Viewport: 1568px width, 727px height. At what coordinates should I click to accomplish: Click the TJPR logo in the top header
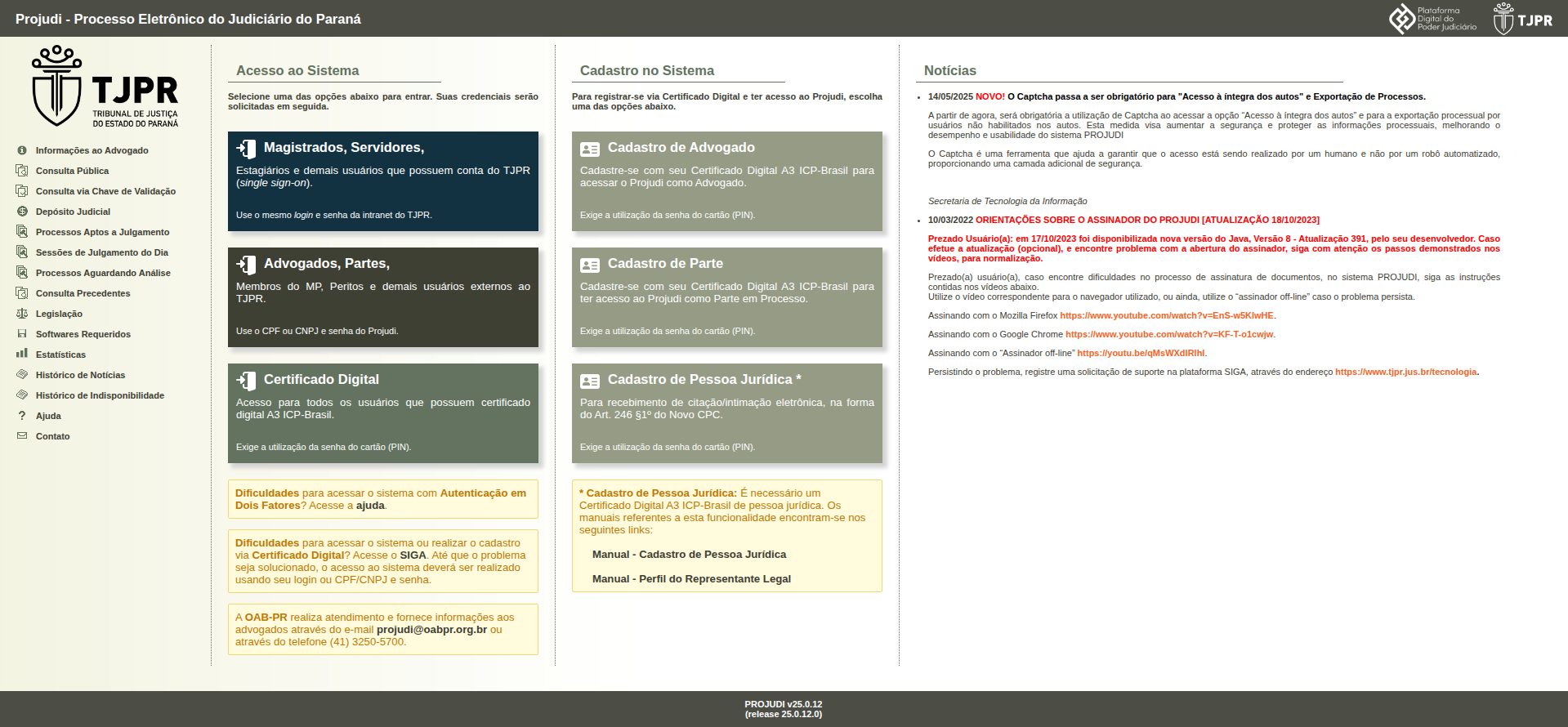(1523, 18)
